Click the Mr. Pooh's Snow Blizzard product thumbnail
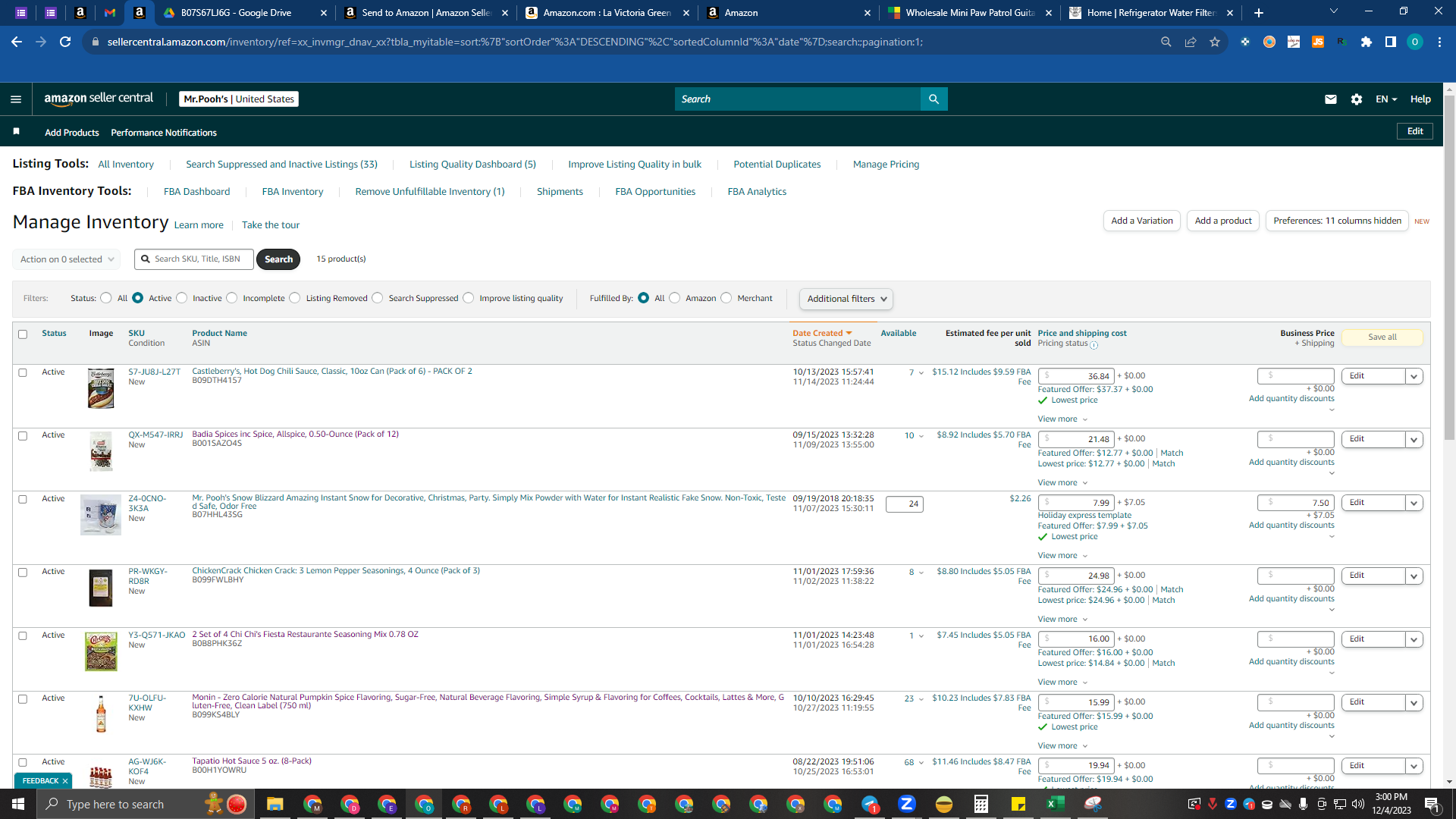 101,515
